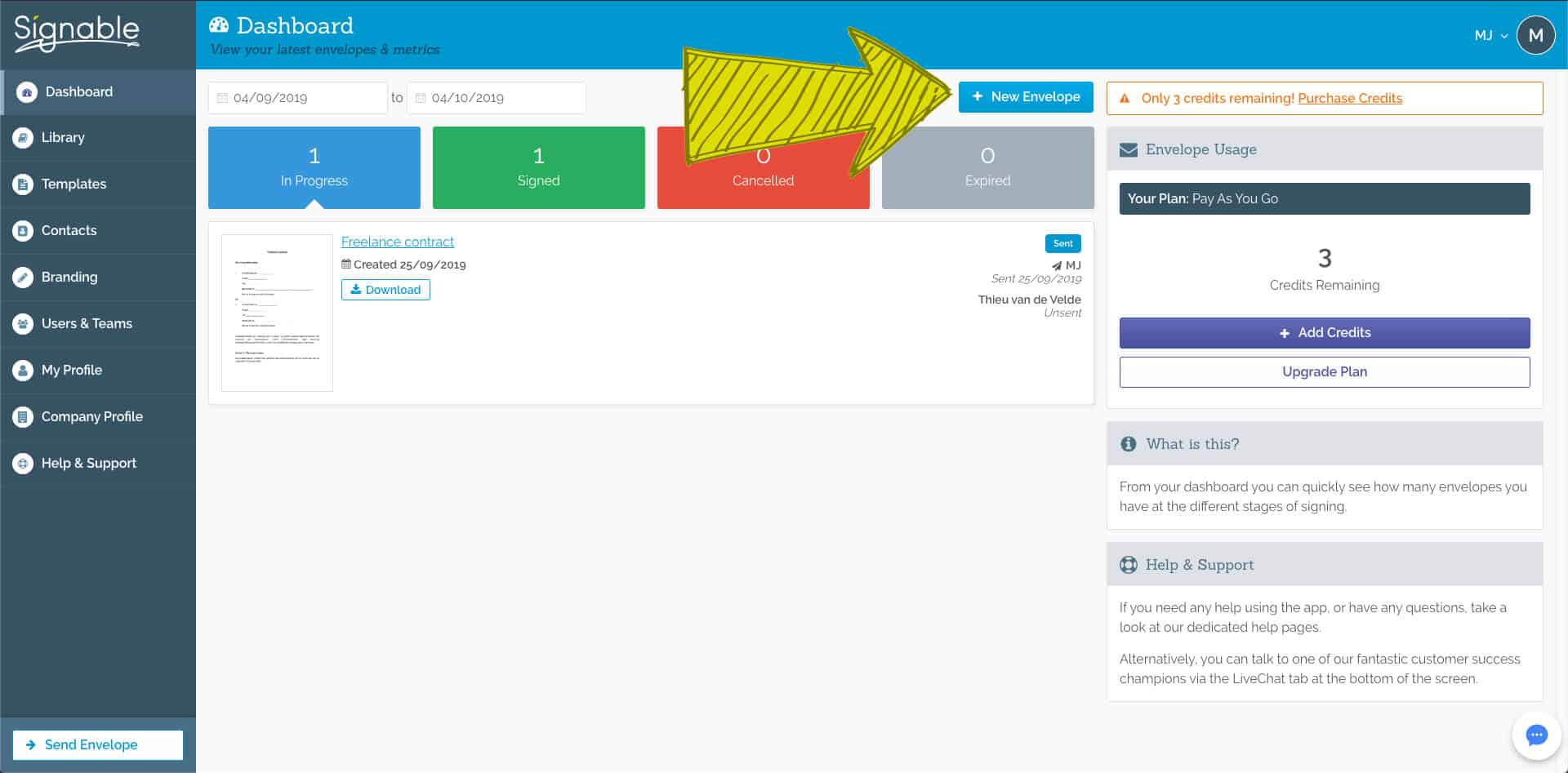Click the Templates sidebar icon

[23, 184]
